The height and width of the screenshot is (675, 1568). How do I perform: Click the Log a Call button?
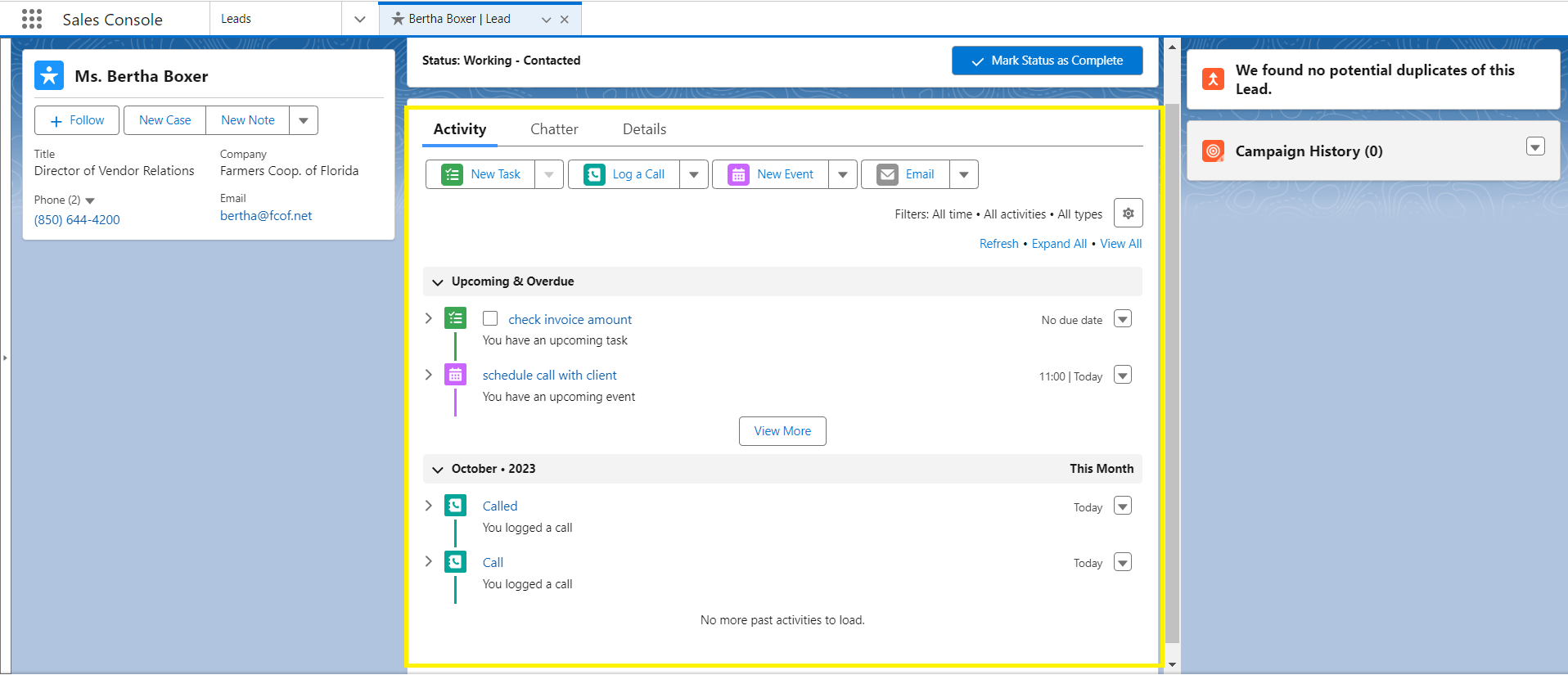624,174
